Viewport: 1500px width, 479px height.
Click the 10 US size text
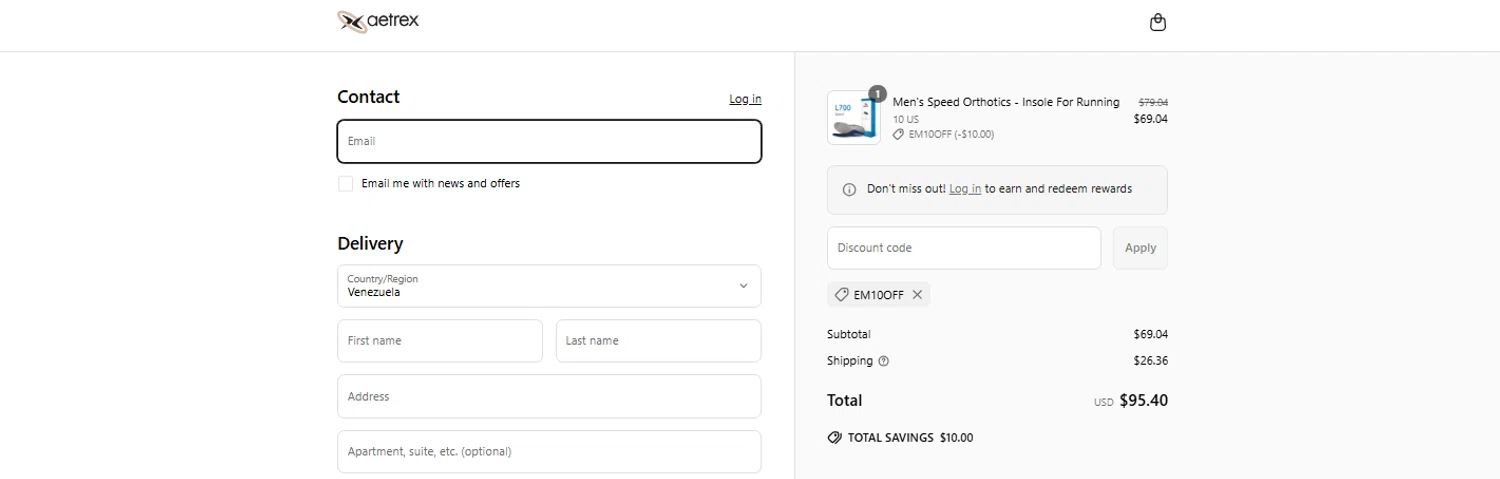point(906,120)
